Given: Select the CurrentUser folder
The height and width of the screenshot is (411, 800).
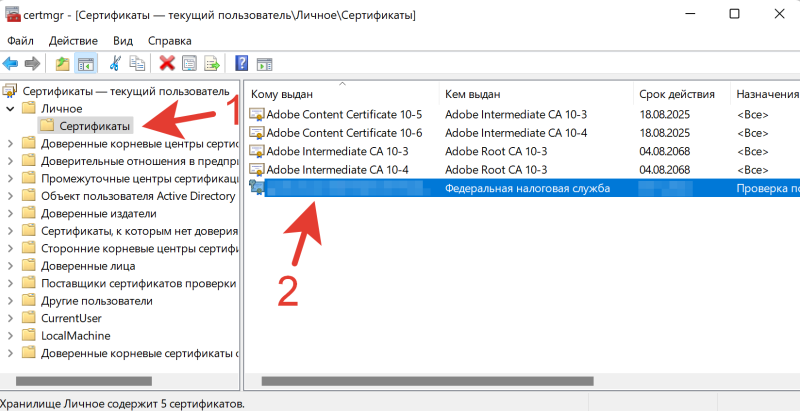Looking at the screenshot, I should coord(62,318).
